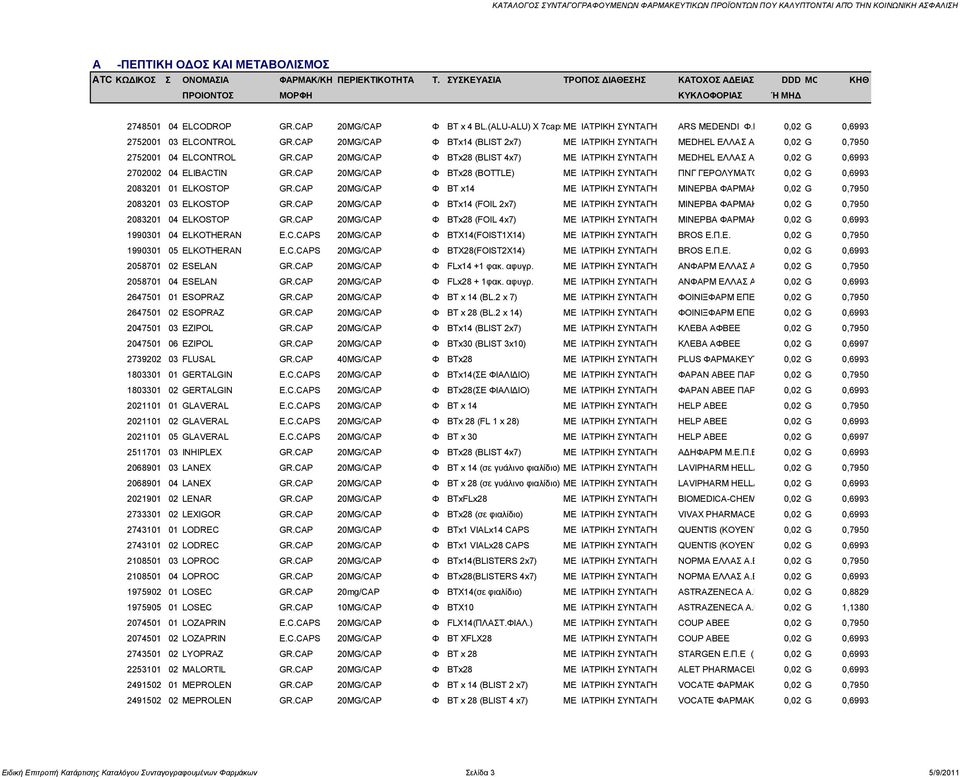The width and height of the screenshot is (960, 777).
Task: Click the ALET PHARMACEU license holder
Action: (x=716, y=670)
